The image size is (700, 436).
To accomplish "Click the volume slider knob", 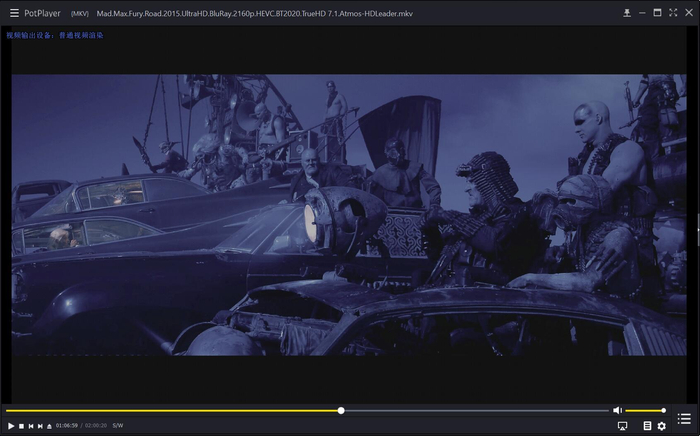I will point(663,411).
